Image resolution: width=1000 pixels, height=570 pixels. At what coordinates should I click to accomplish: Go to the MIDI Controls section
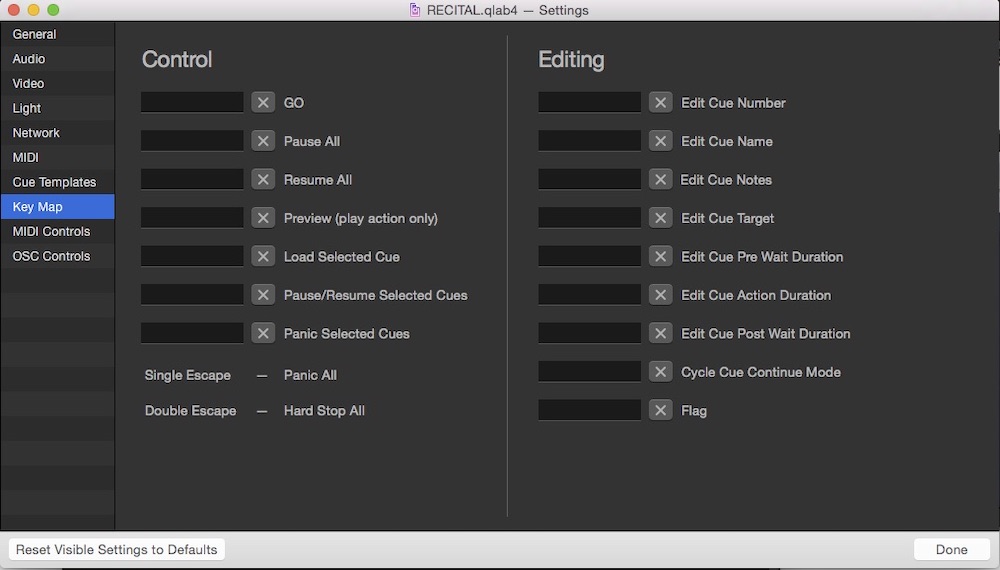click(x=51, y=231)
